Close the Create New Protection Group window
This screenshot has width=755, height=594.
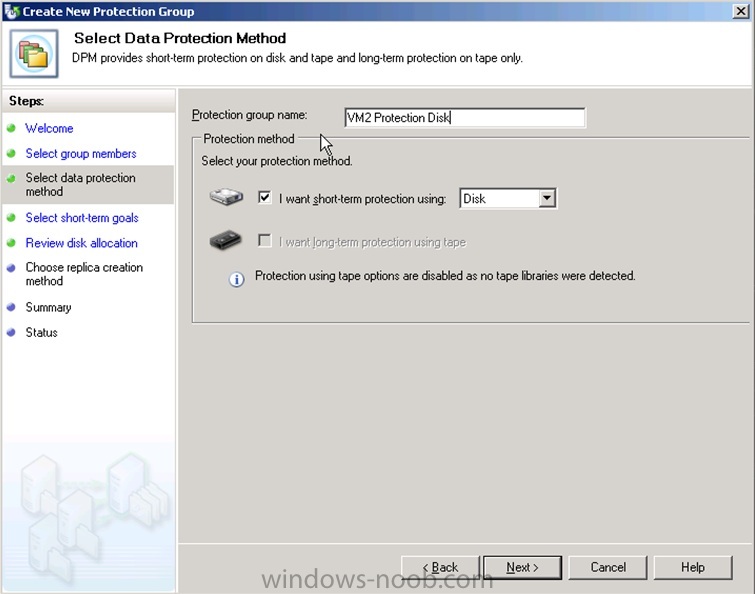741,11
